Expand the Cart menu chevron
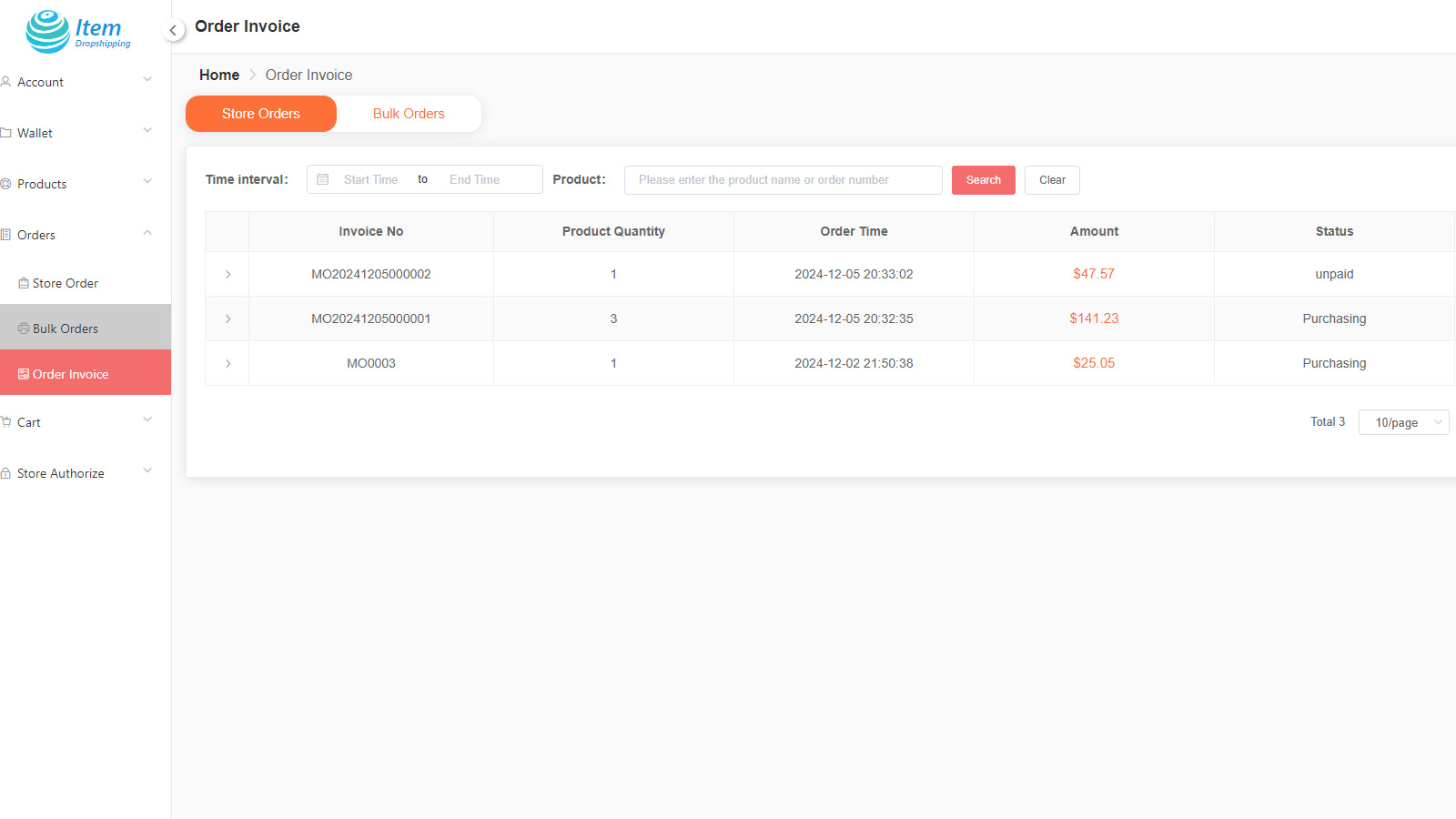1456x819 pixels. [147, 420]
